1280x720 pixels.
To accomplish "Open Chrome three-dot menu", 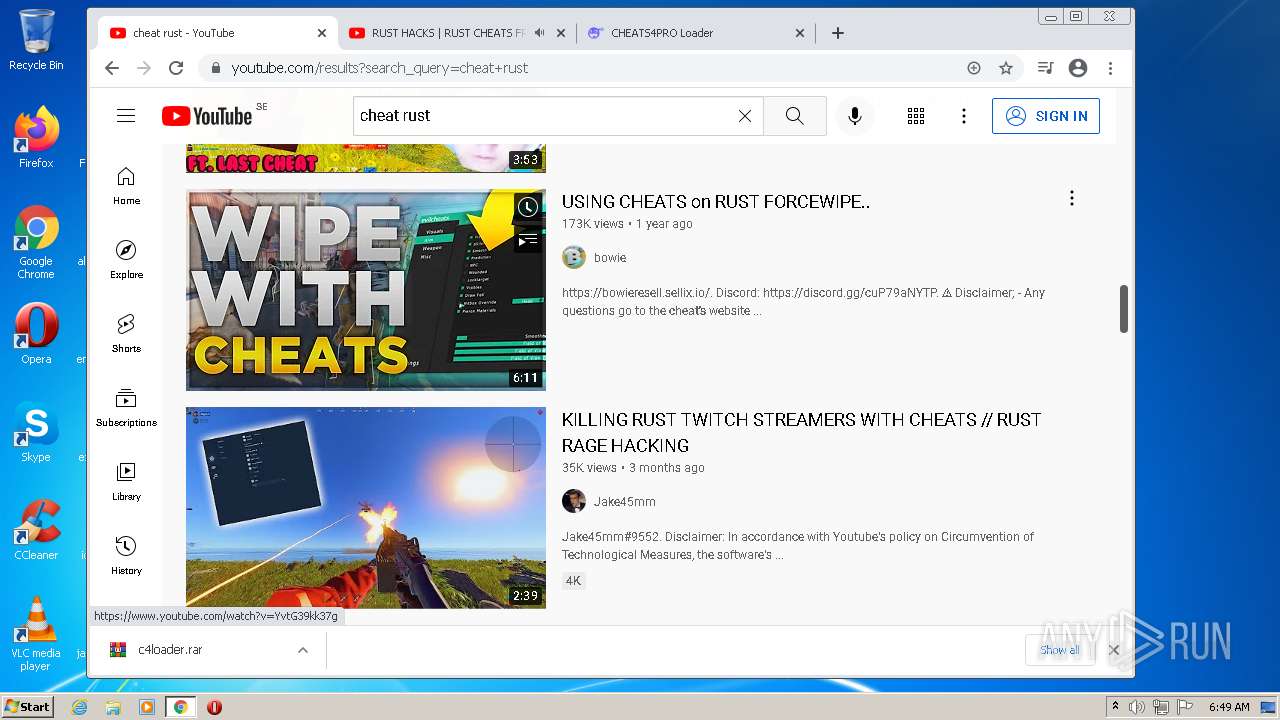I will (x=1111, y=68).
